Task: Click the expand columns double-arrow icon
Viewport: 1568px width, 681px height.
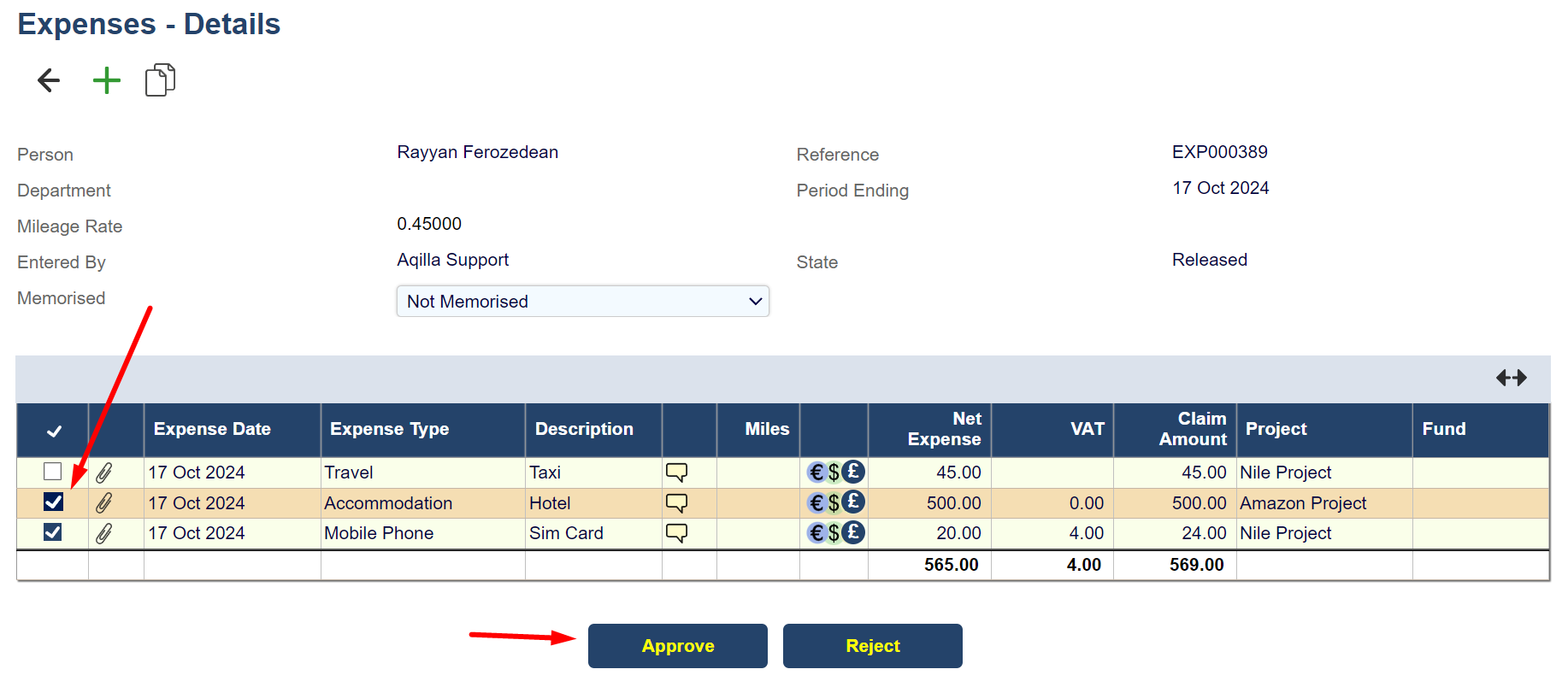Action: 1511,378
